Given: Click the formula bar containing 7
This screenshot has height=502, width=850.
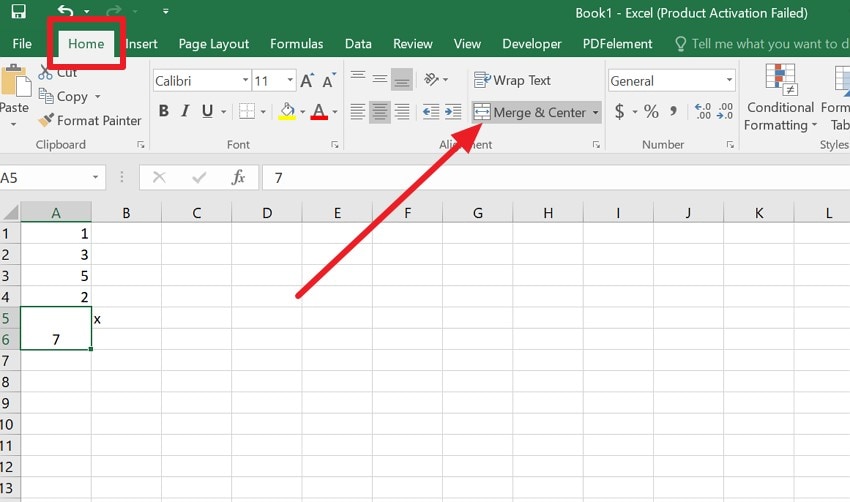Looking at the screenshot, I should point(556,178).
